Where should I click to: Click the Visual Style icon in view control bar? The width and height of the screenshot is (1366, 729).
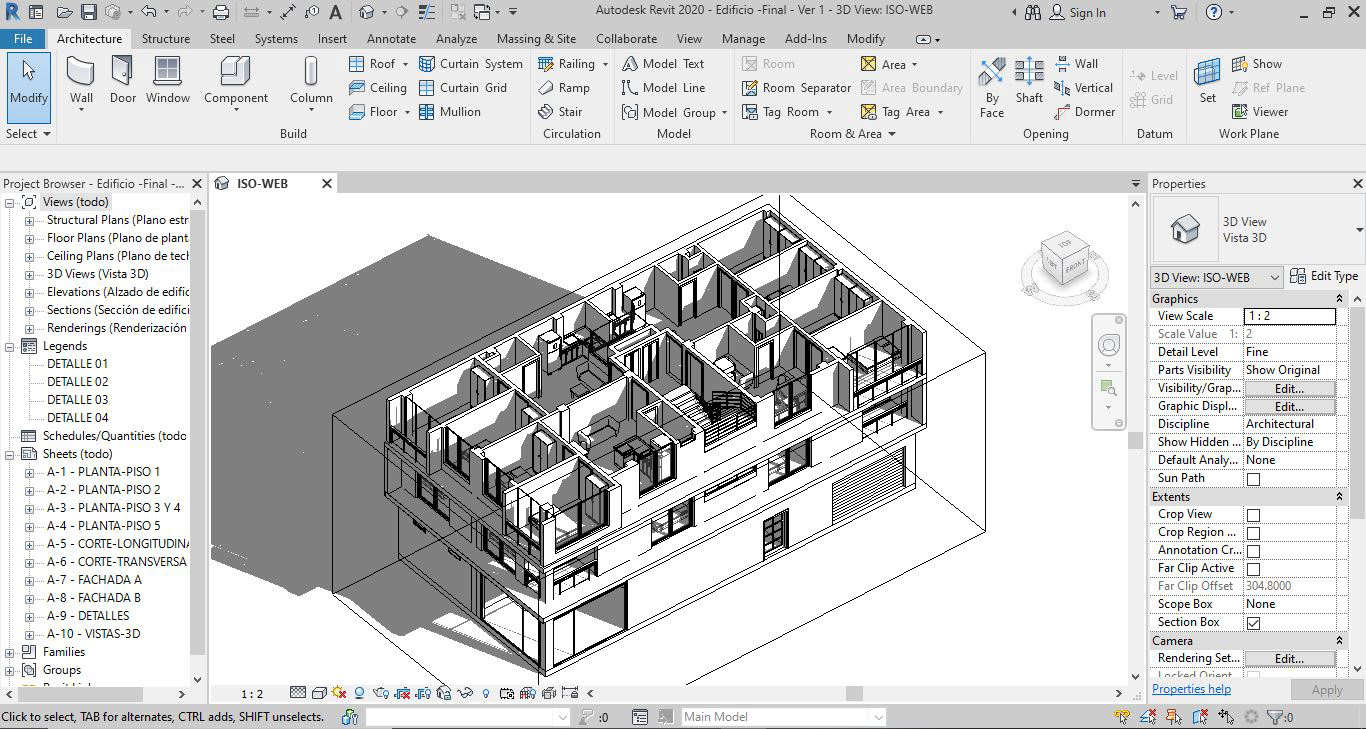[x=319, y=693]
